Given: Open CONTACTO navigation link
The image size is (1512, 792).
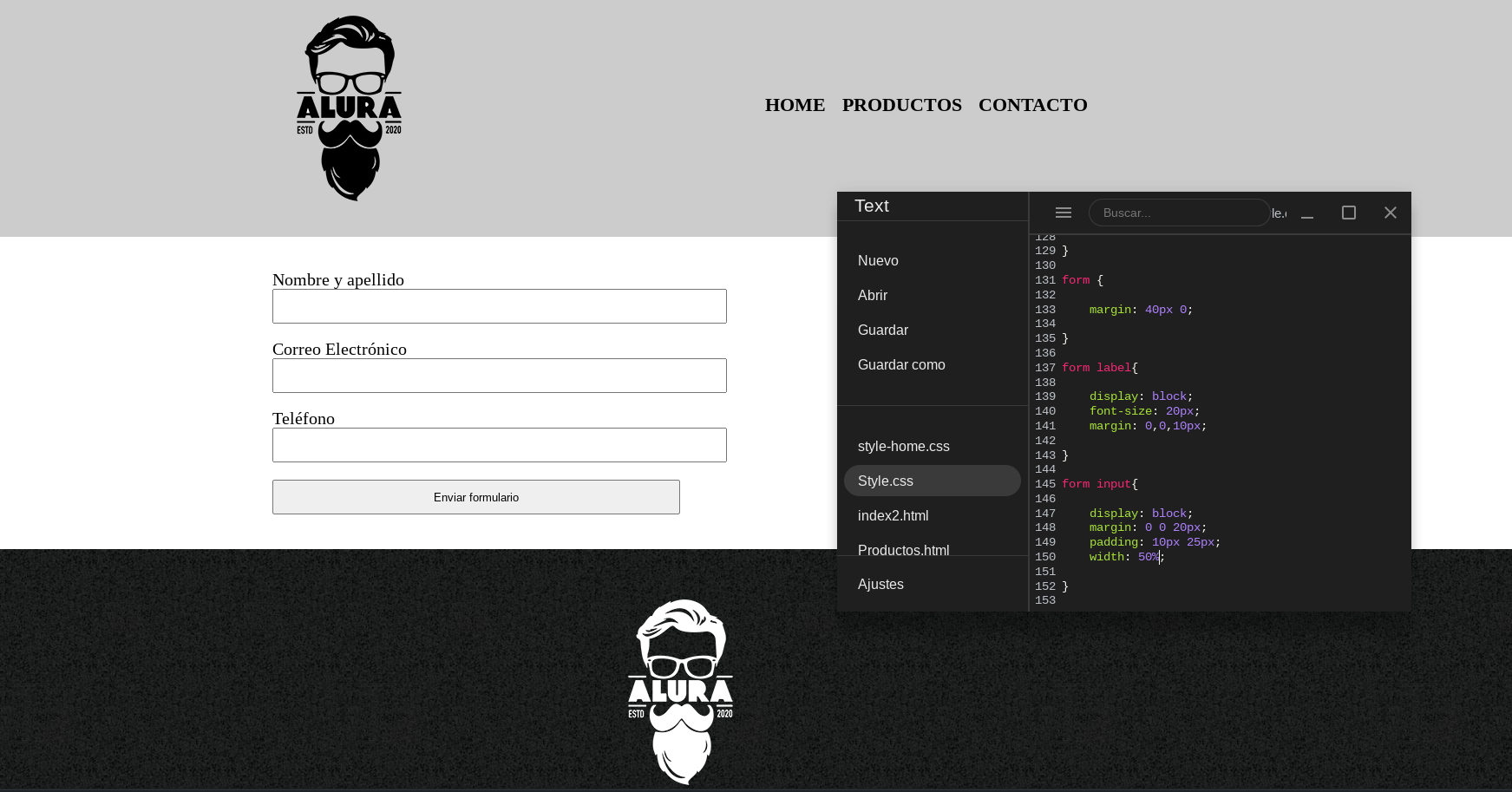Looking at the screenshot, I should 1033,105.
